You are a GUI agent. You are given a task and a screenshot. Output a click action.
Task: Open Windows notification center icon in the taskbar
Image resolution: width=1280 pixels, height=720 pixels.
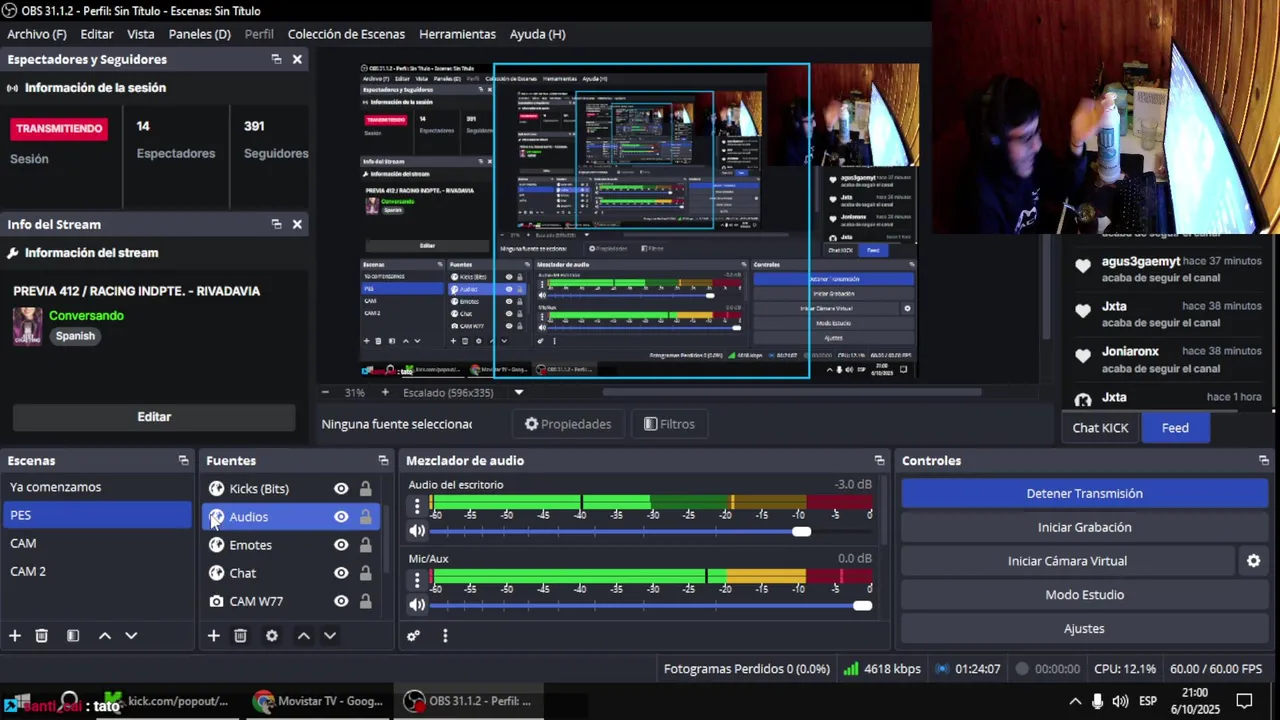click(1244, 701)
